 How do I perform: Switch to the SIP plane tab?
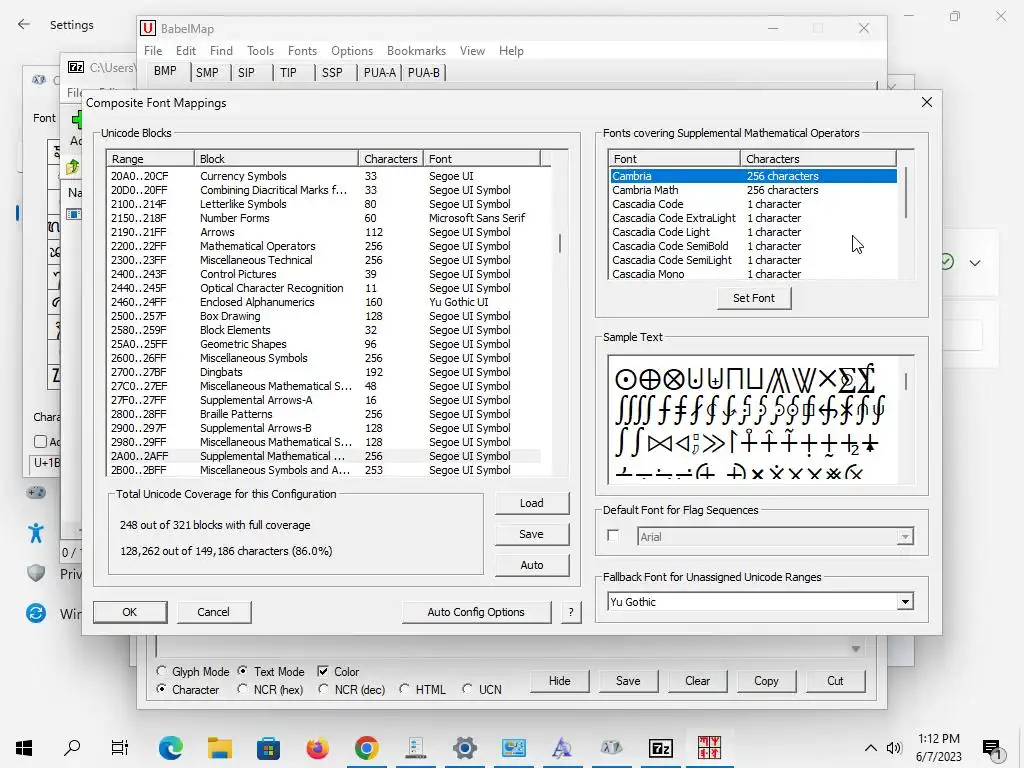[x=246, y=72]
